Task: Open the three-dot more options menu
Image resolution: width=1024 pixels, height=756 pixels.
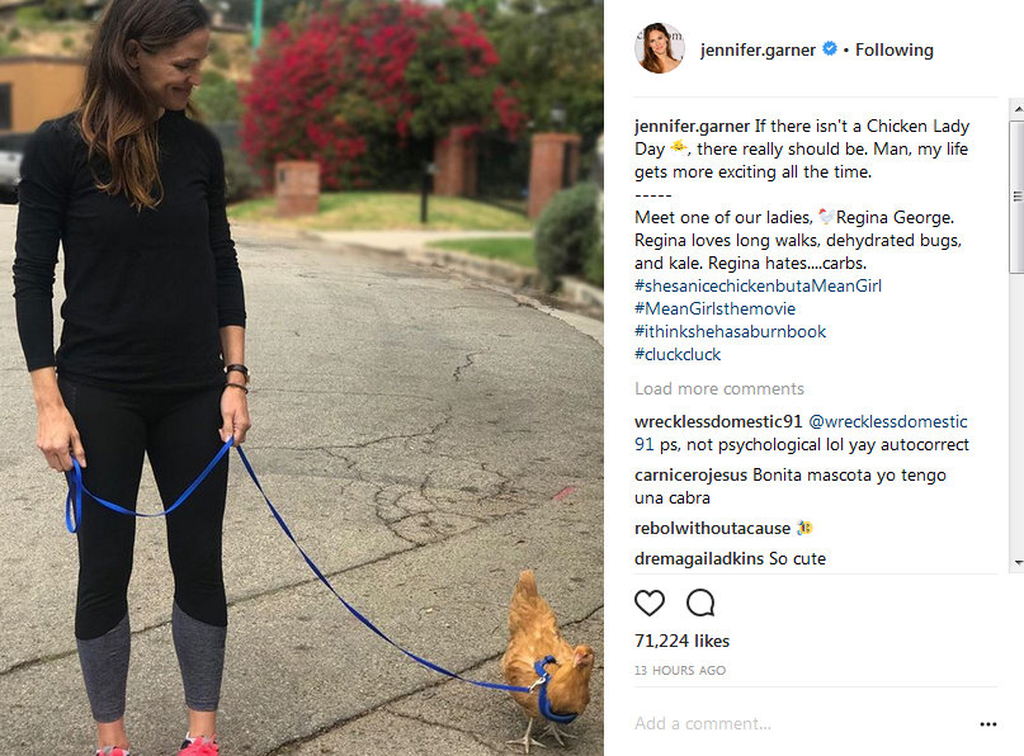Action: (988, 723)
